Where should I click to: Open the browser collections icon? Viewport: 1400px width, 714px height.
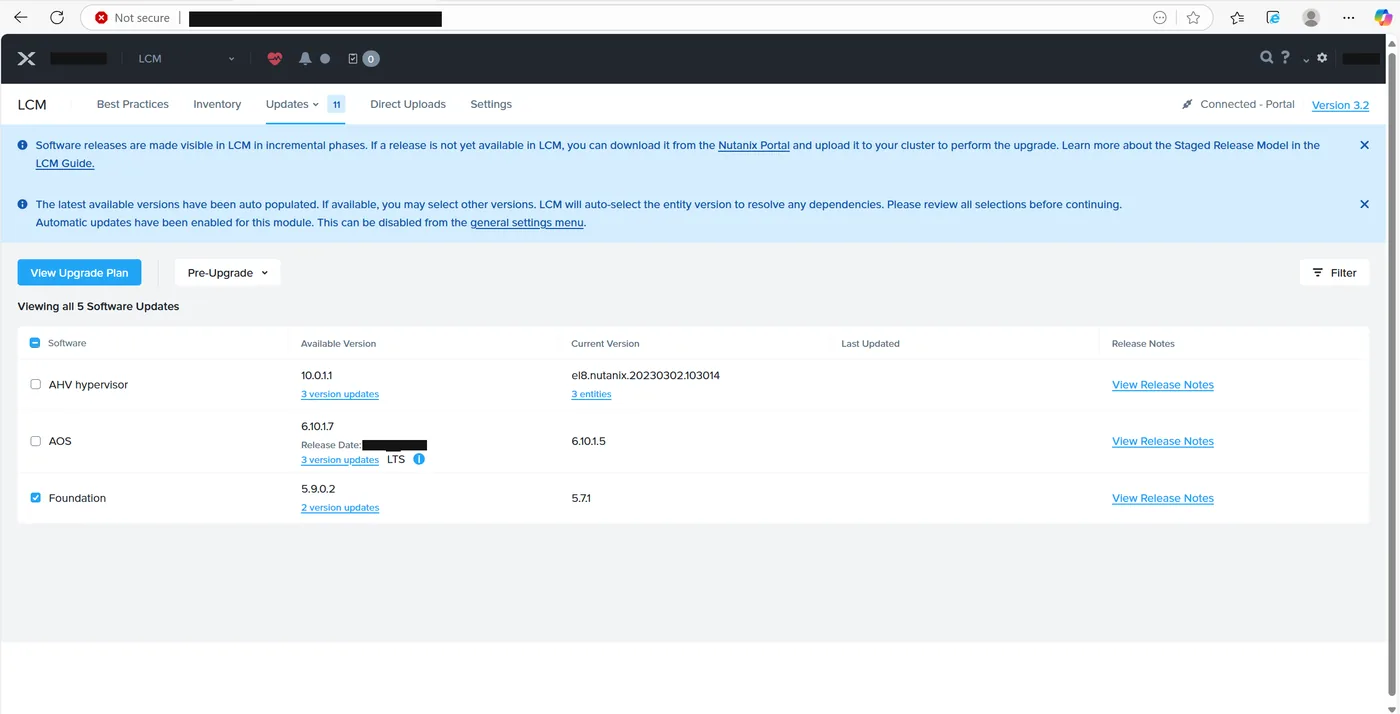(1273, 17)
